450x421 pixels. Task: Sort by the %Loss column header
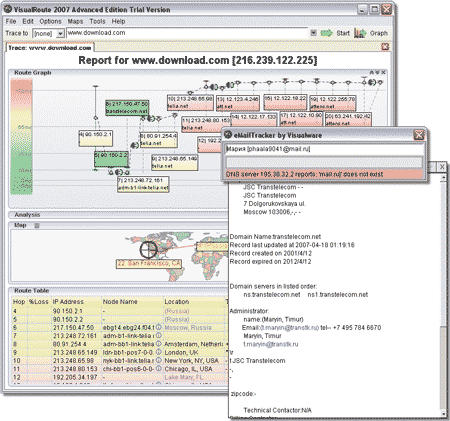[x=39, y=302]
